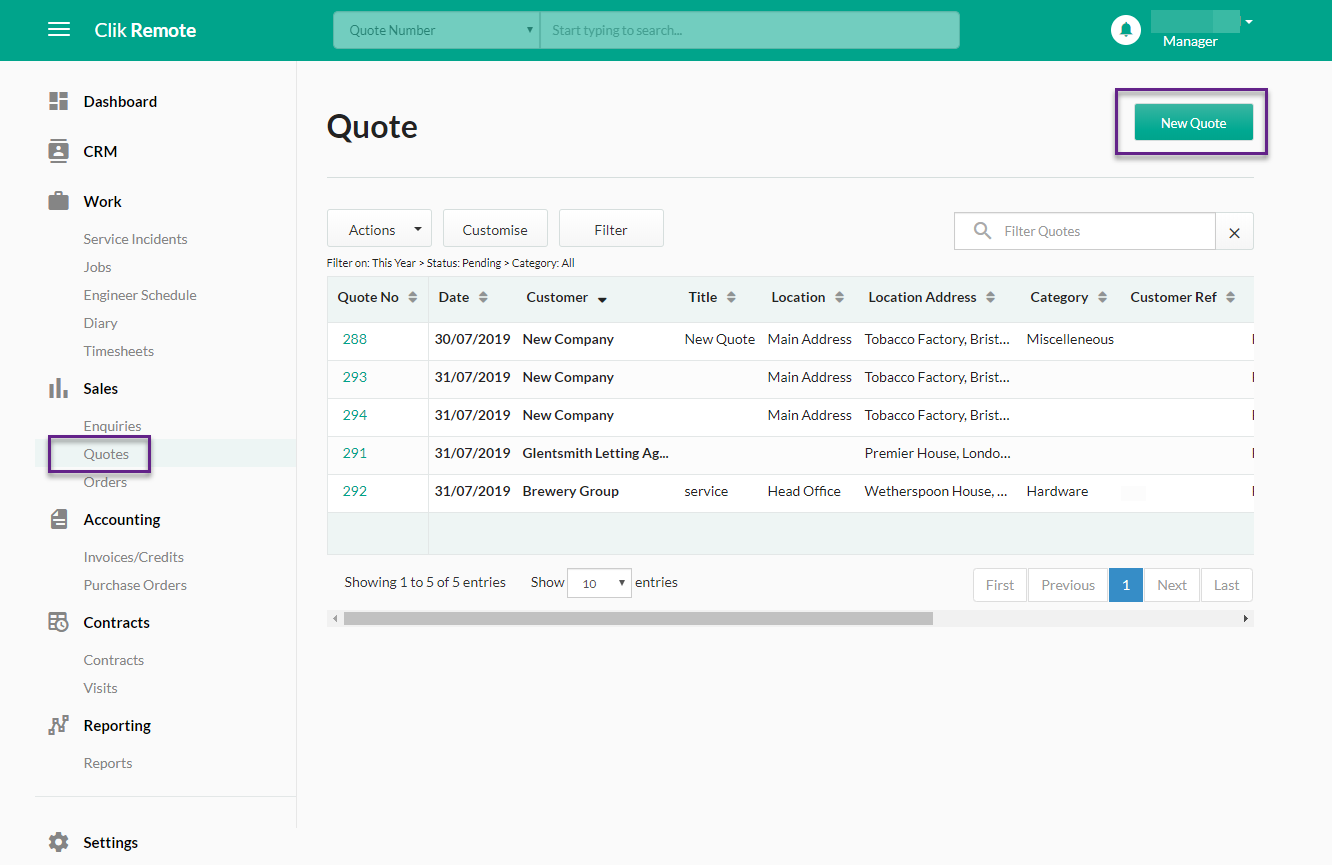Open Visits under Contracts
1332x865 pixels.
click(100, 688)
